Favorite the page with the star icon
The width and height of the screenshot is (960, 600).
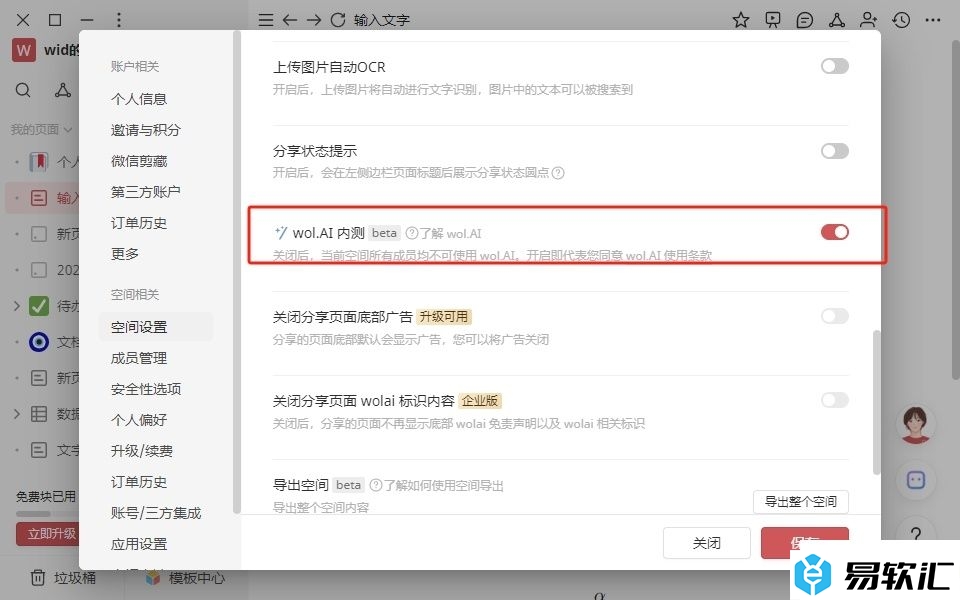741,20
